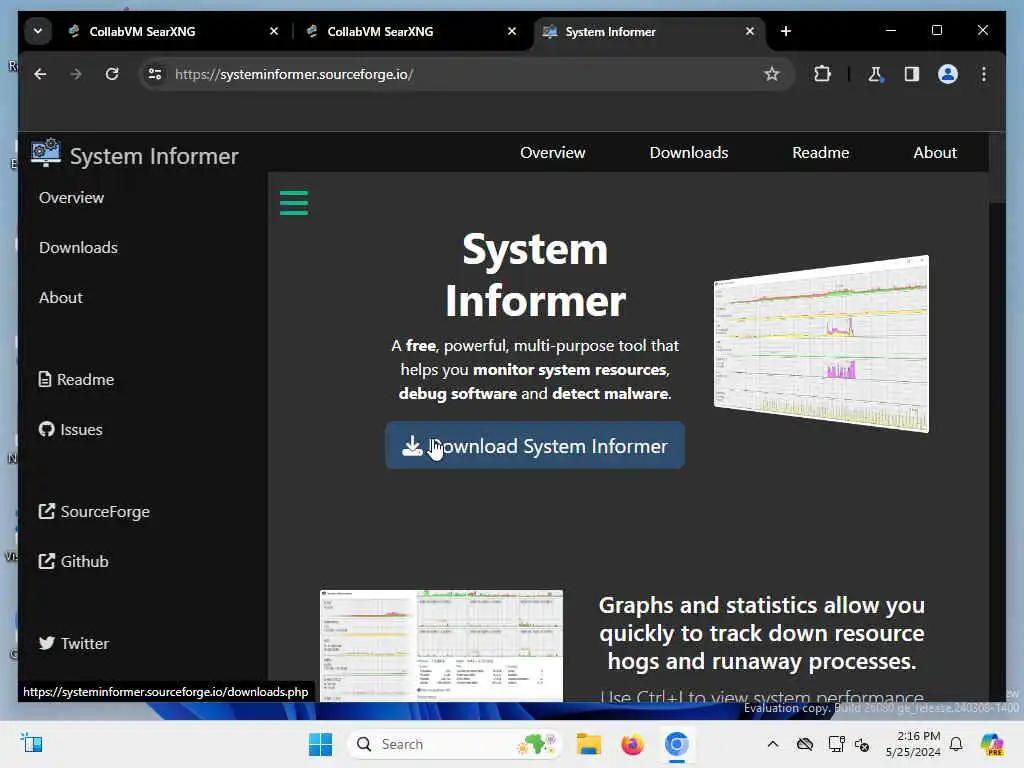The height and width of the screenshot is (768, 1024).
Task: Click the taskbar Search box
Action: (x=455, y=744)
